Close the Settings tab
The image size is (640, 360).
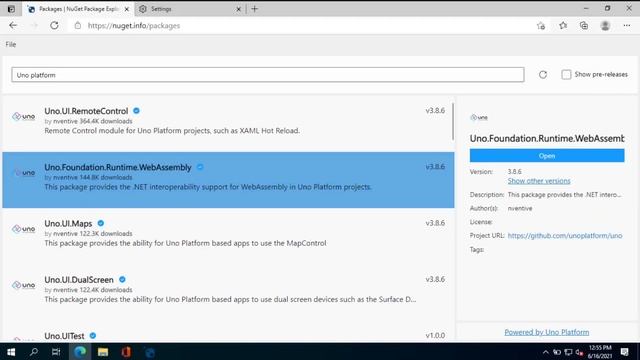(x=238, y=9)
